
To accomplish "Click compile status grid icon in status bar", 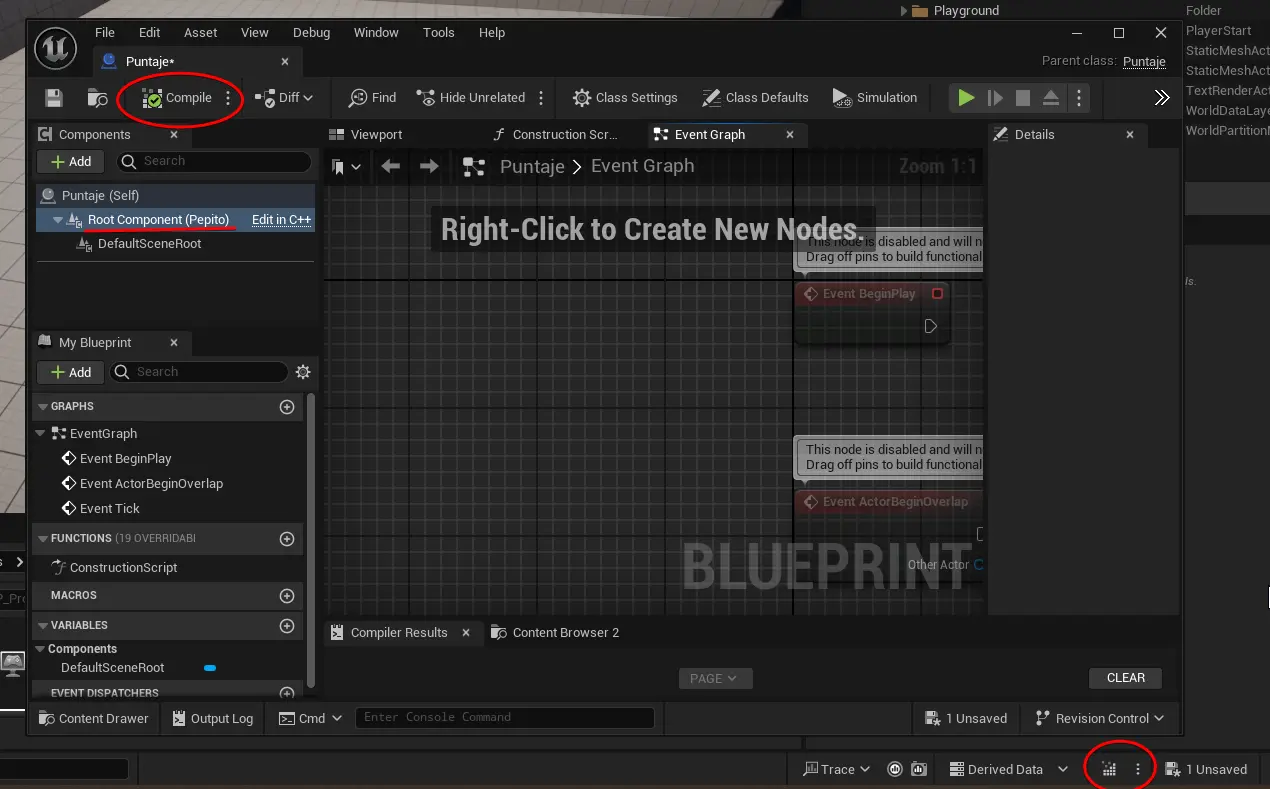I will [1109, 769].
